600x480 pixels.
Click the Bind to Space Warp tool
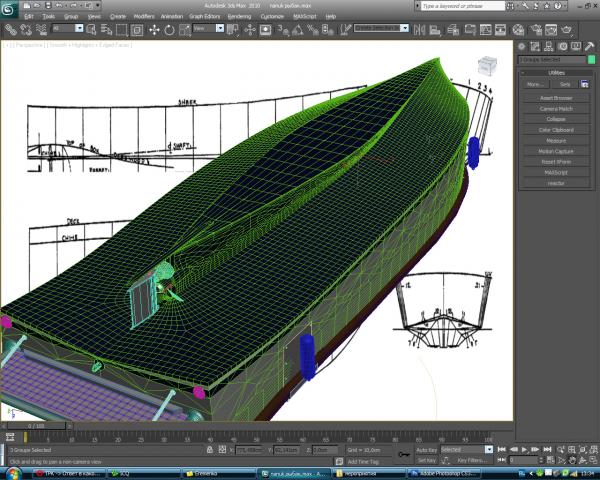[41, 29]
